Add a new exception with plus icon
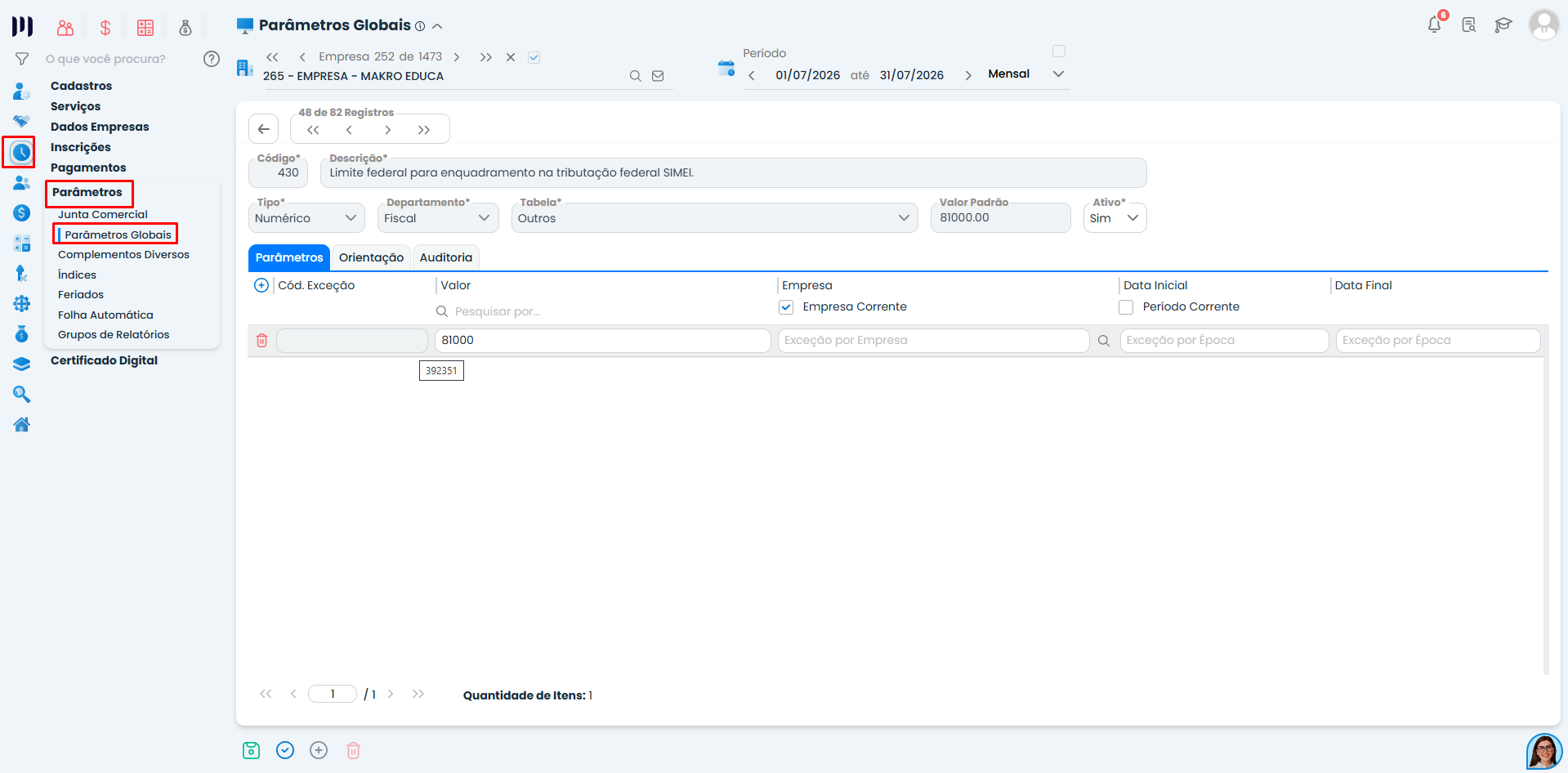 click(261, 285)
